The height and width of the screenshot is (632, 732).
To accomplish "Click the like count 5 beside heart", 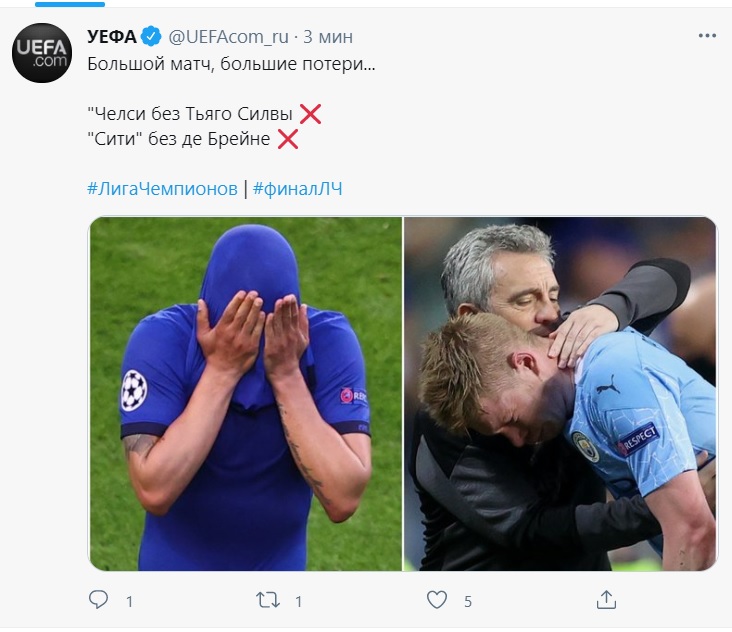I will point(467,601).
